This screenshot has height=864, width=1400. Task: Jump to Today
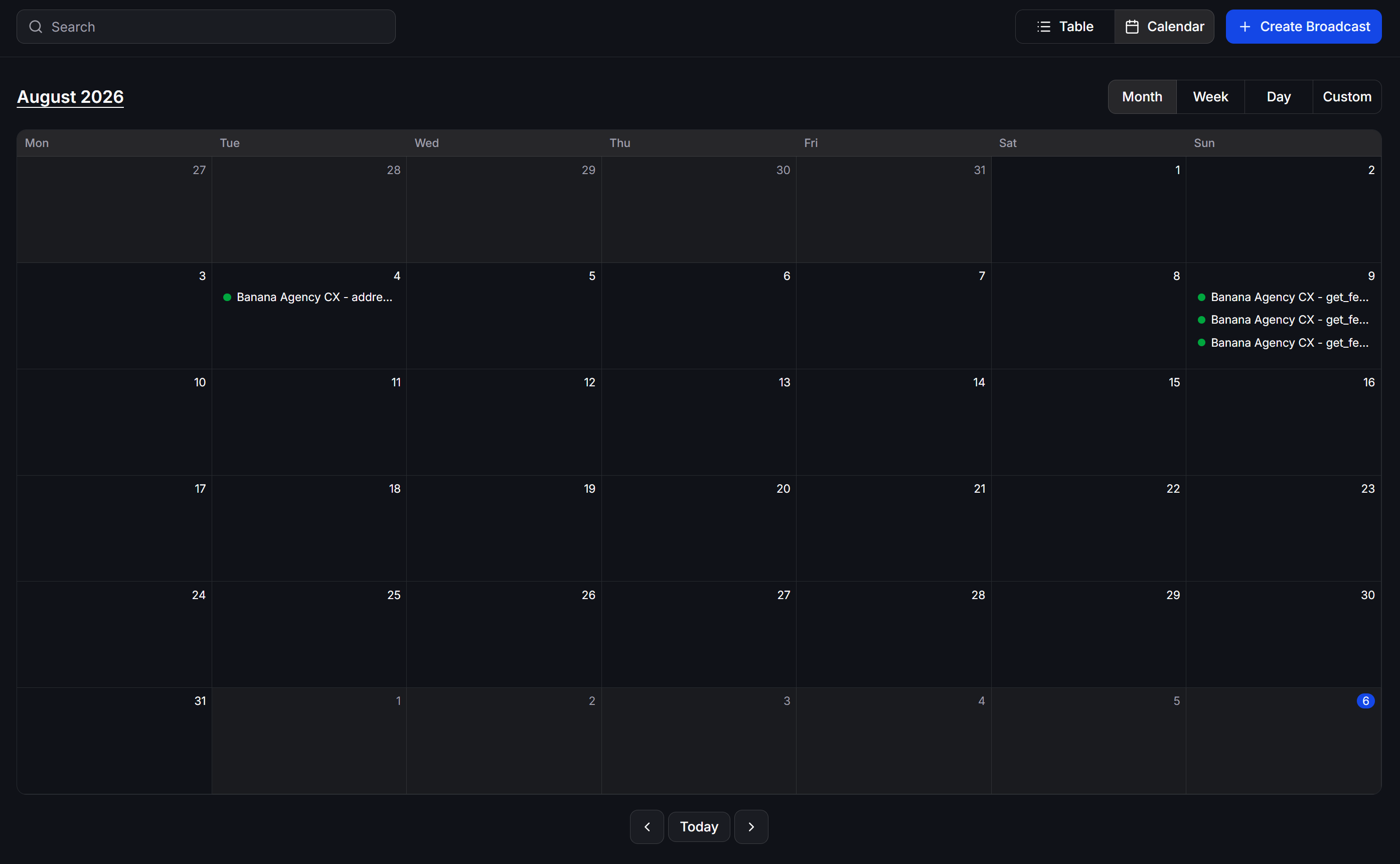pos(699,827)
